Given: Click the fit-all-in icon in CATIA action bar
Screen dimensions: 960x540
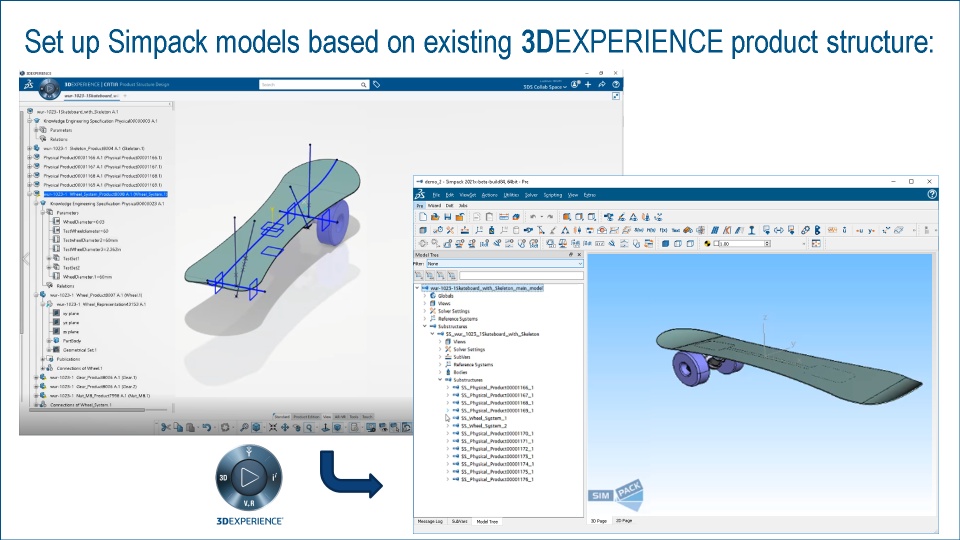Looking at the screenshot, I should coord(272,427).
